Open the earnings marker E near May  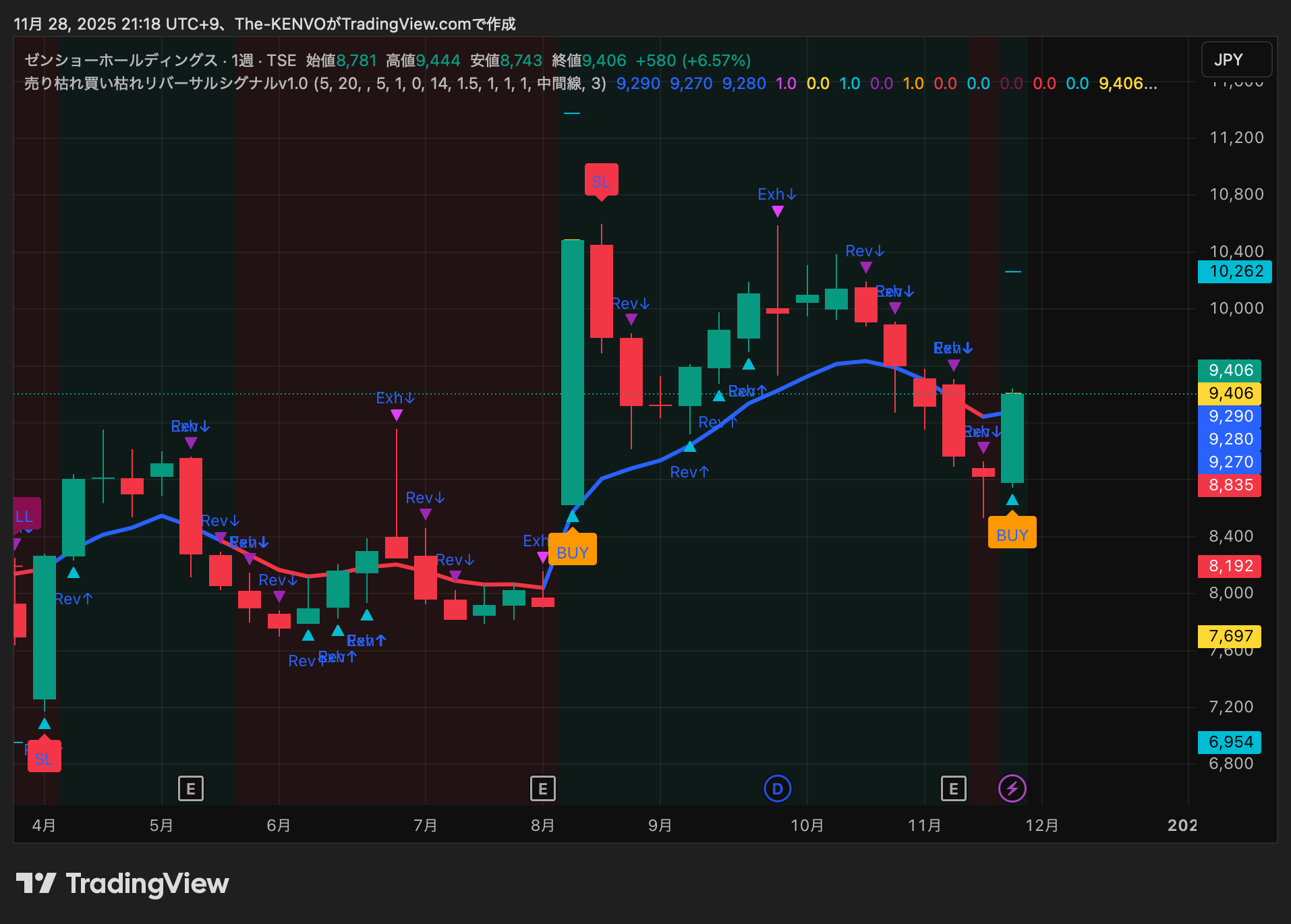click(x=191, y=788)
